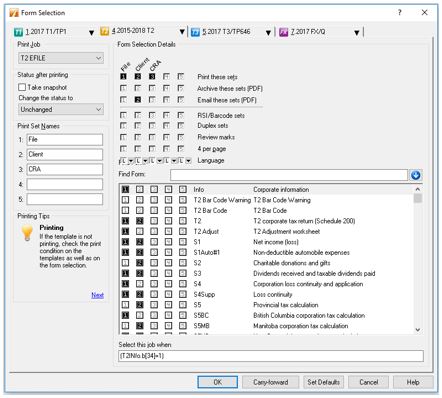The image size is (442, 398).
Task: Click the form list scrollbar down arrow
Action: pos(418,330)
